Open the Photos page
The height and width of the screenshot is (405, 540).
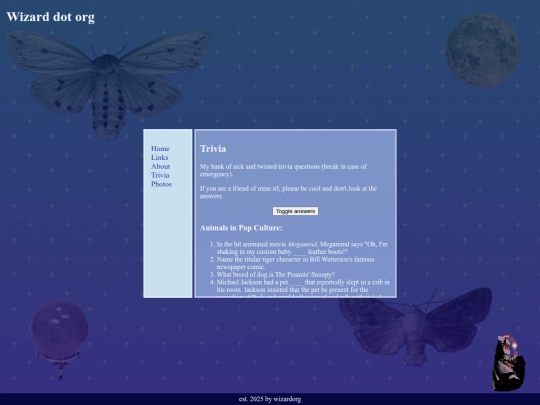point(161,184)
